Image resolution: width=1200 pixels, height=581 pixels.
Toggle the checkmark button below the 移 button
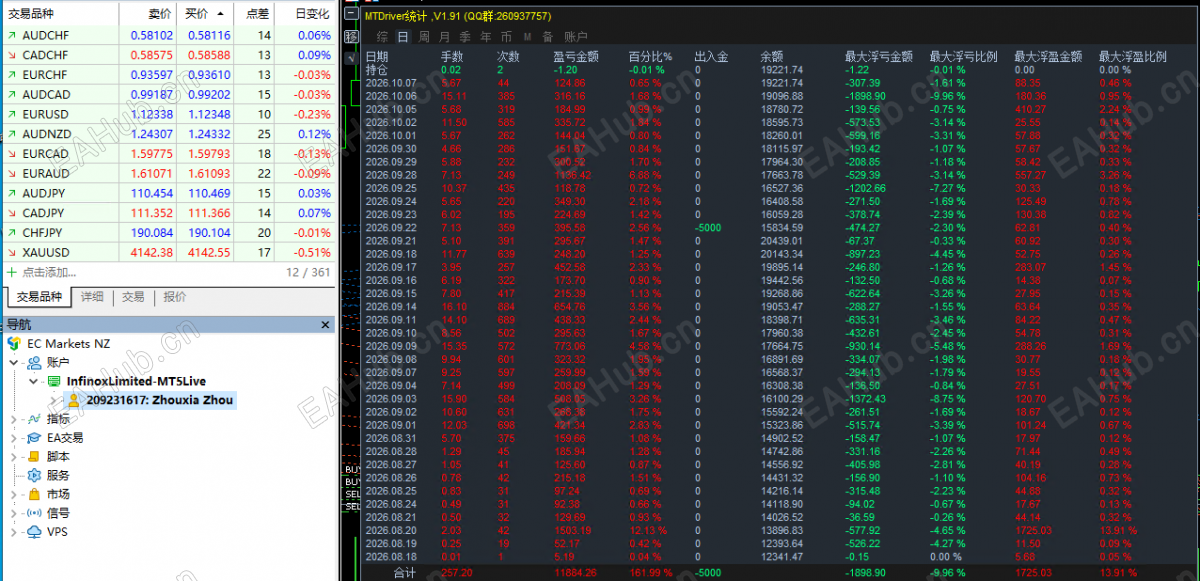350,57
